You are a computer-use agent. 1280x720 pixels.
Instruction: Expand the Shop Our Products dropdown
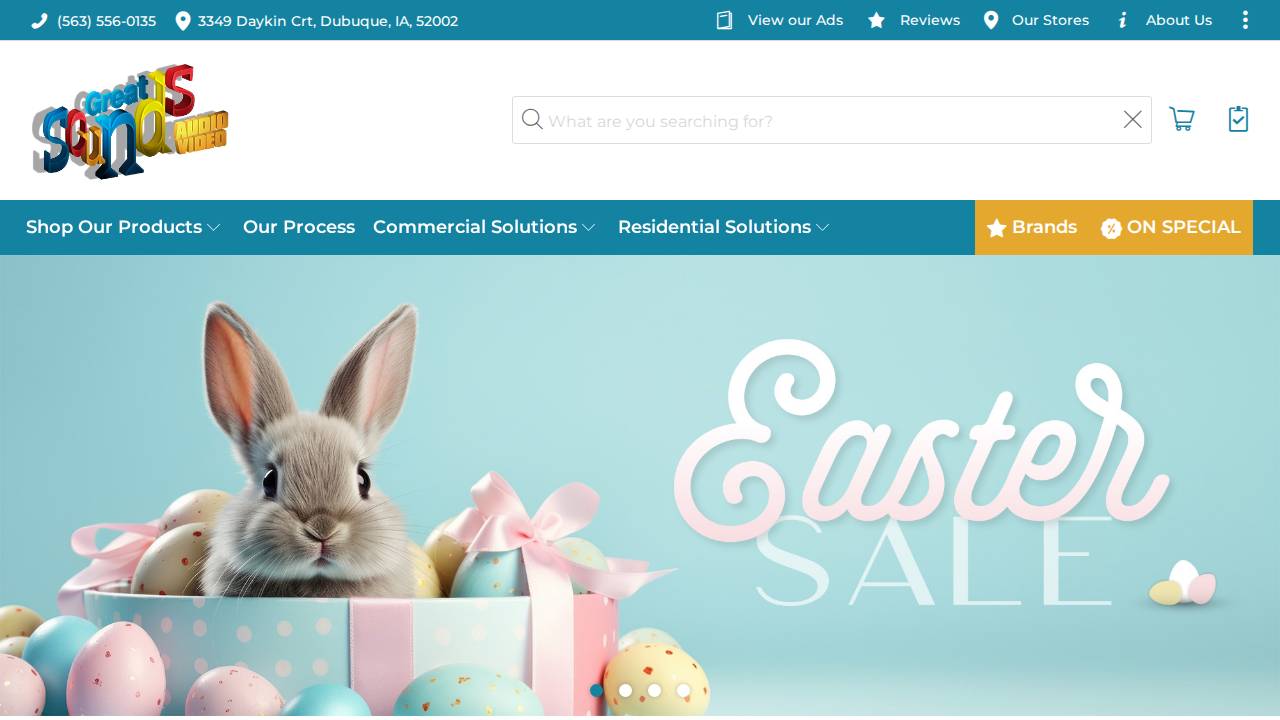(x=123, y=227)
